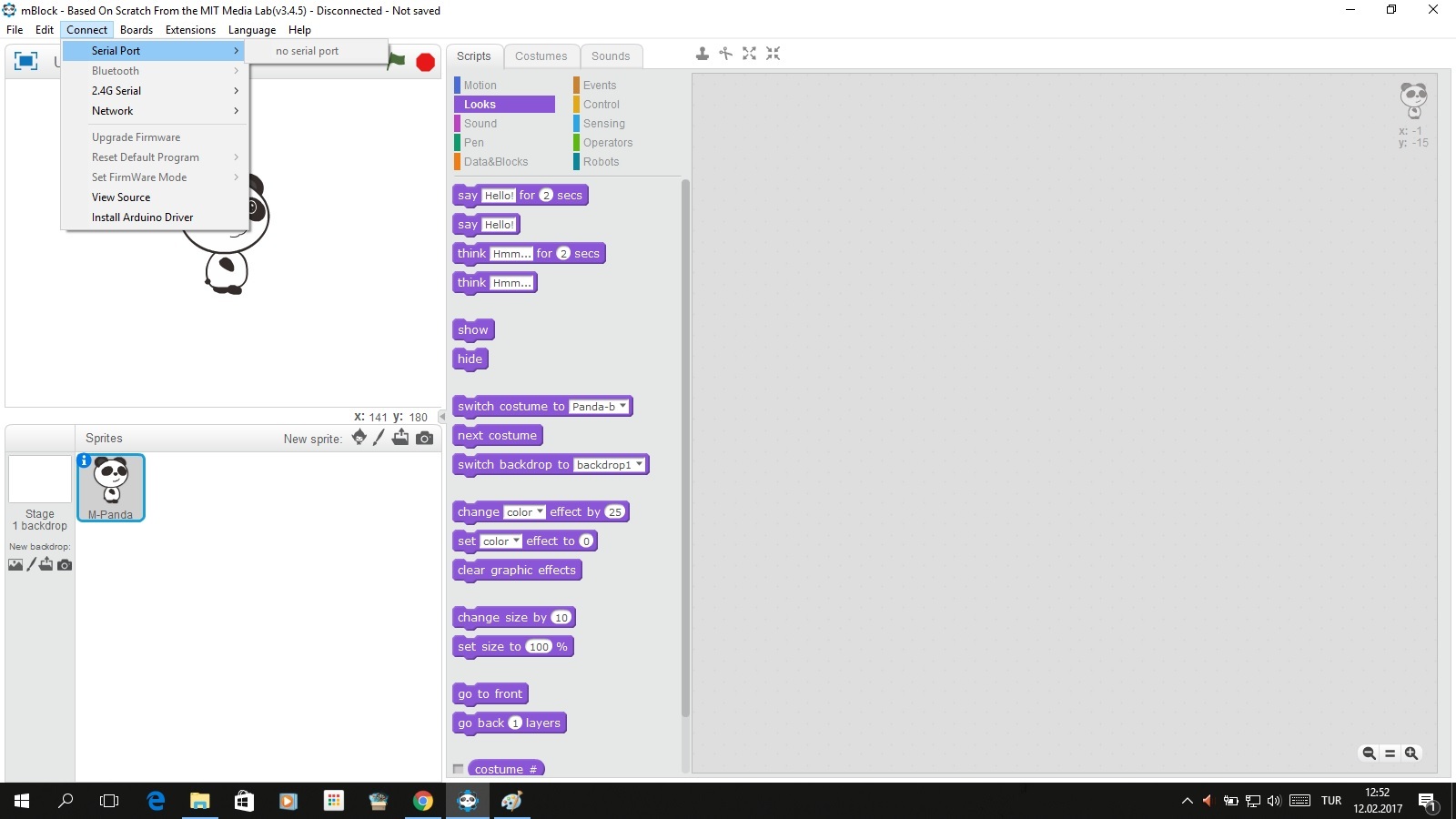This screenshot has width=1456, height=819.
Task: Choose Install Arduino Driver entry
Action: pos(154,217)
